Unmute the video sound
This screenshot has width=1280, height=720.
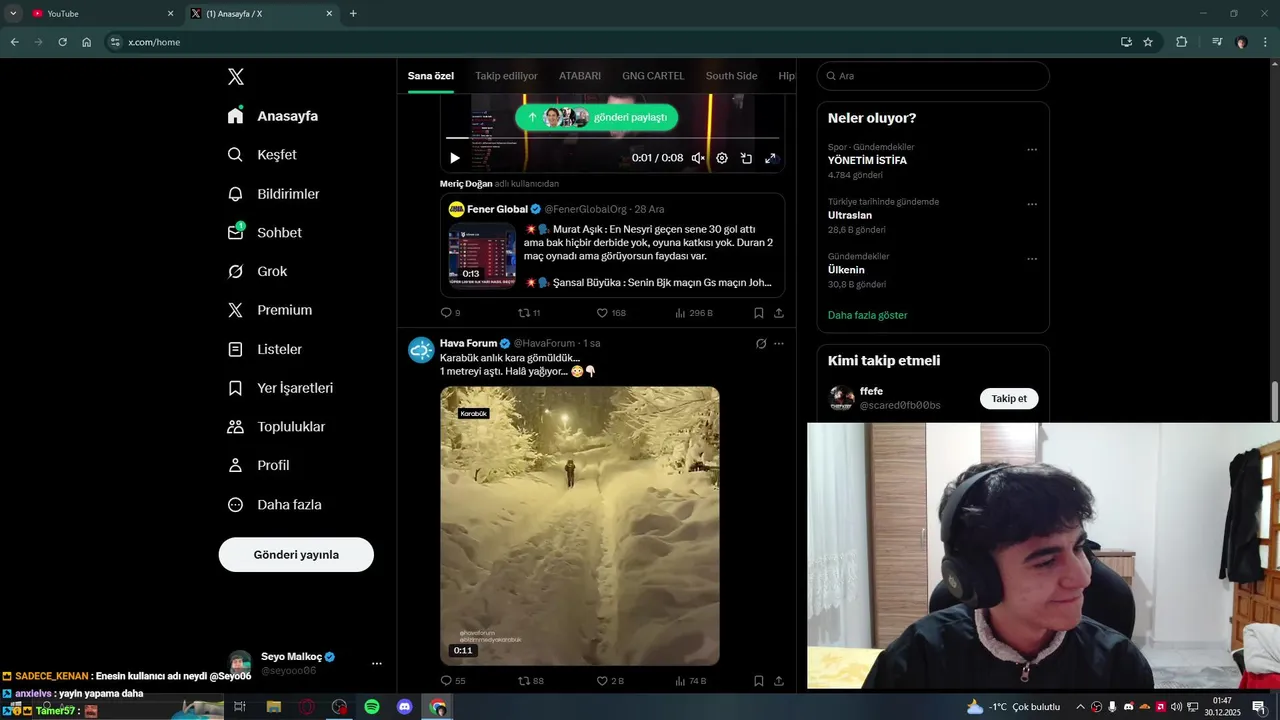coord(698,158)
